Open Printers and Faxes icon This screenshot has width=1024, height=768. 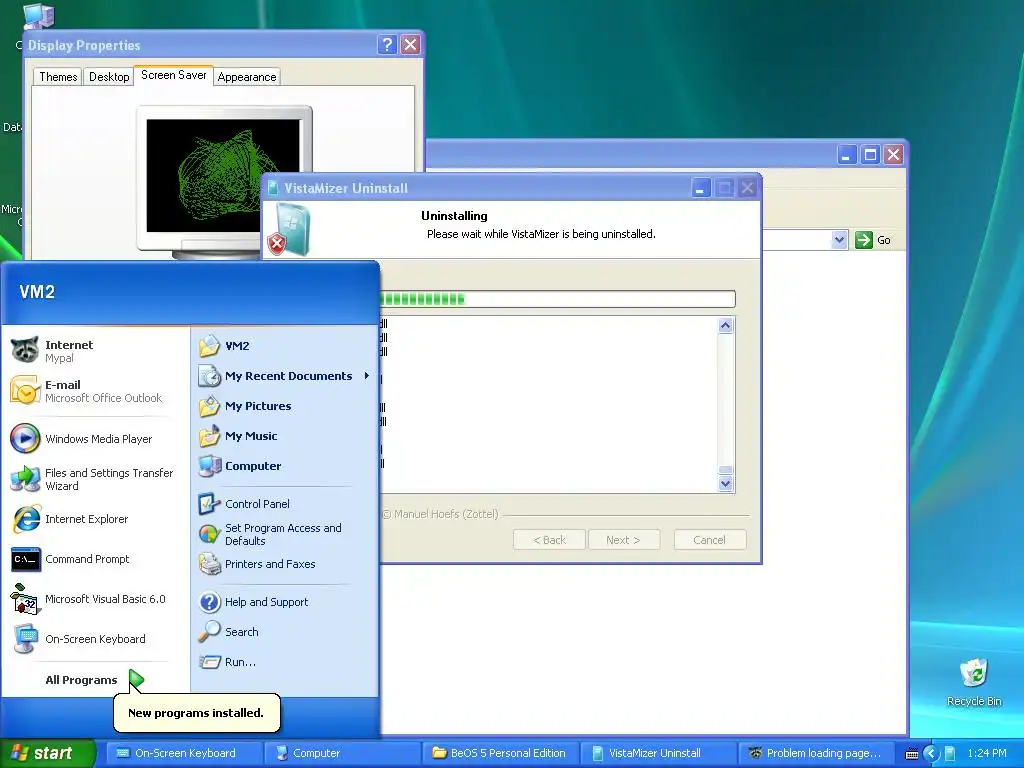[x=210, y=564]
